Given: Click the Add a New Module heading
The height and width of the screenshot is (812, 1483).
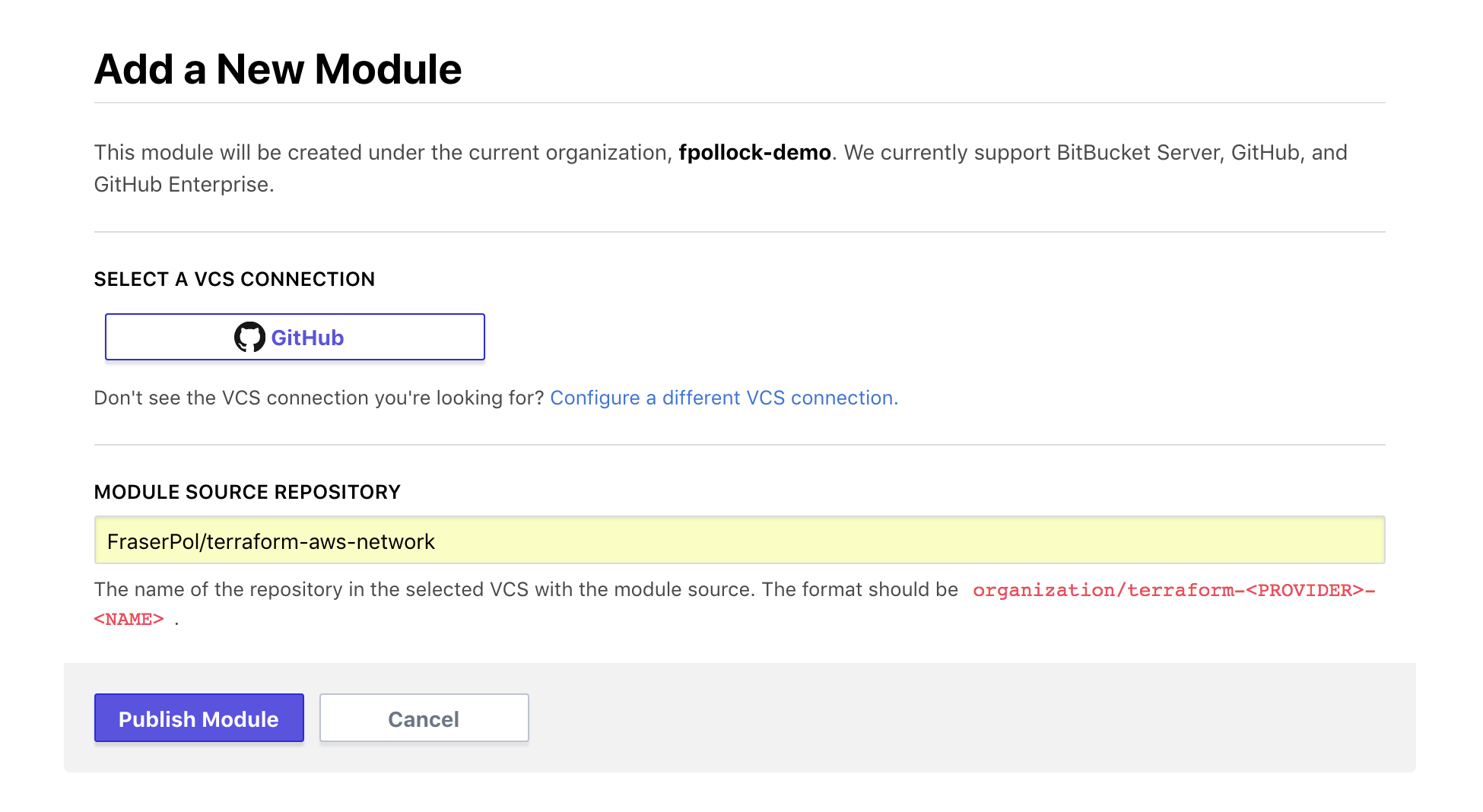Looking at the screenshot, I should 278,69.
